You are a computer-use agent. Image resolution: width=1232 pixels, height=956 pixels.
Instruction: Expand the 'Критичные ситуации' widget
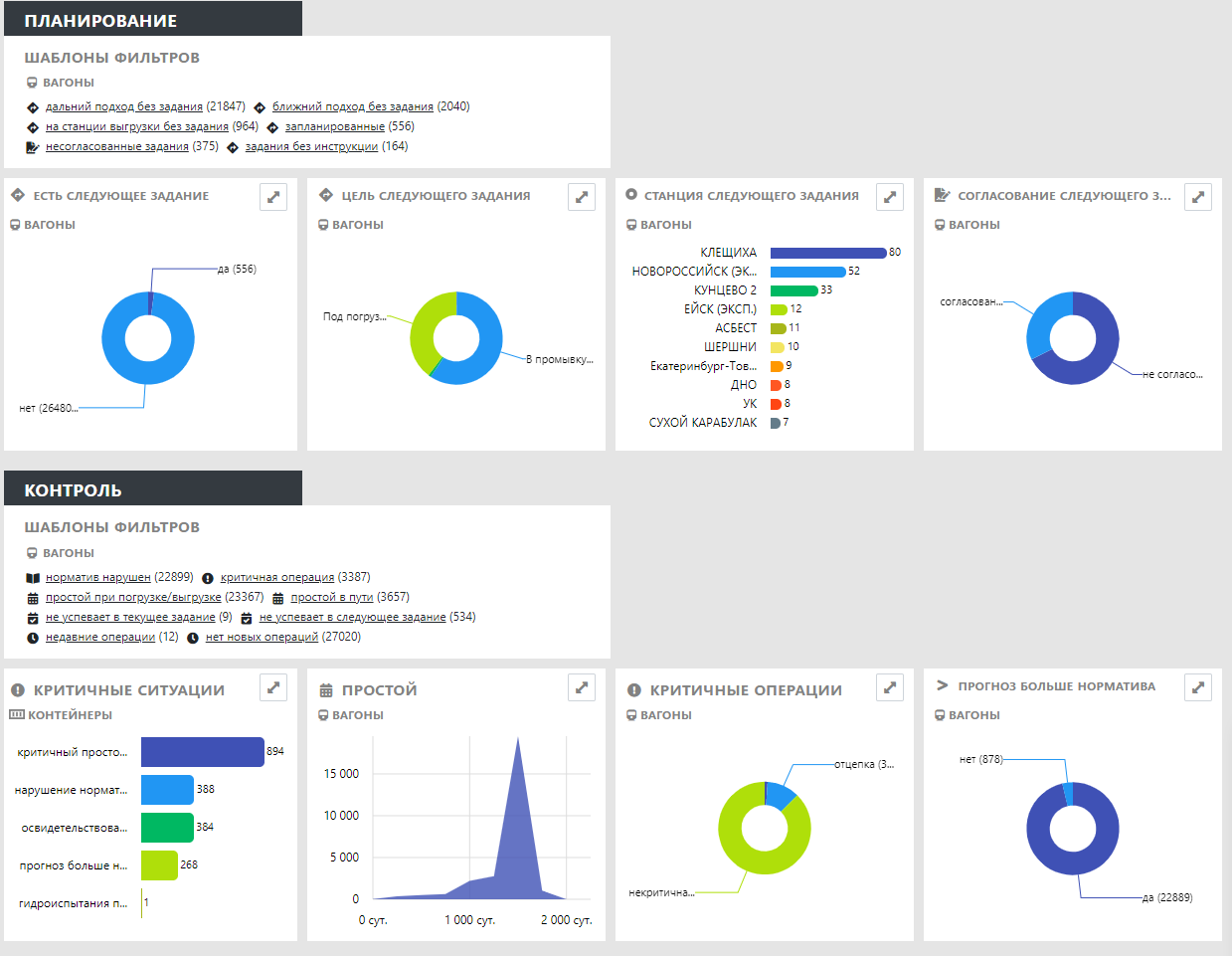[x=273, y=687]
